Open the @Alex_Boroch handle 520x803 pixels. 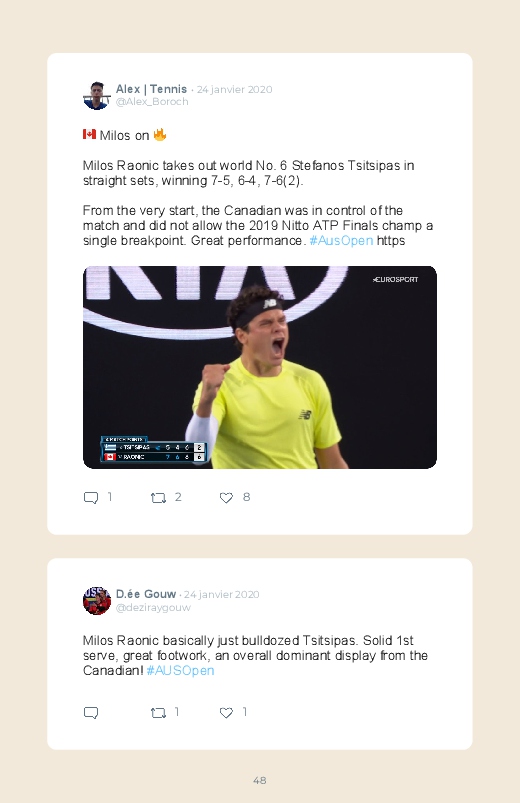coord(152,101)
